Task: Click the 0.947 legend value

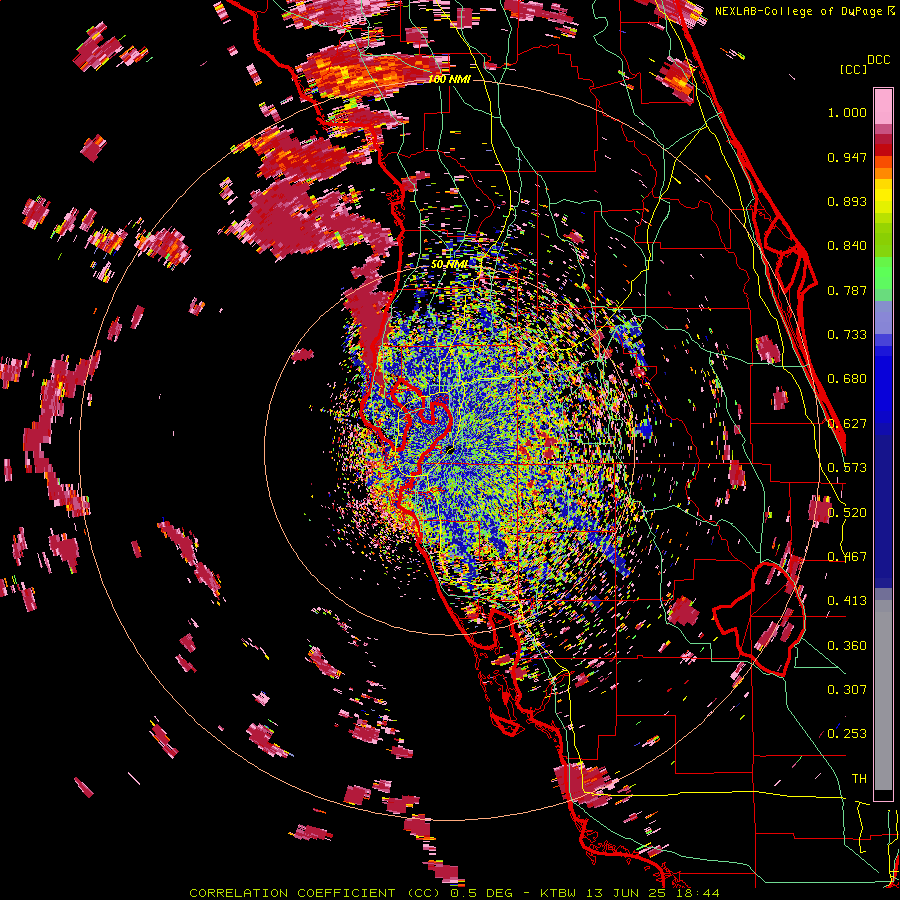Action: pyautogui.click(x=847, y=157)
